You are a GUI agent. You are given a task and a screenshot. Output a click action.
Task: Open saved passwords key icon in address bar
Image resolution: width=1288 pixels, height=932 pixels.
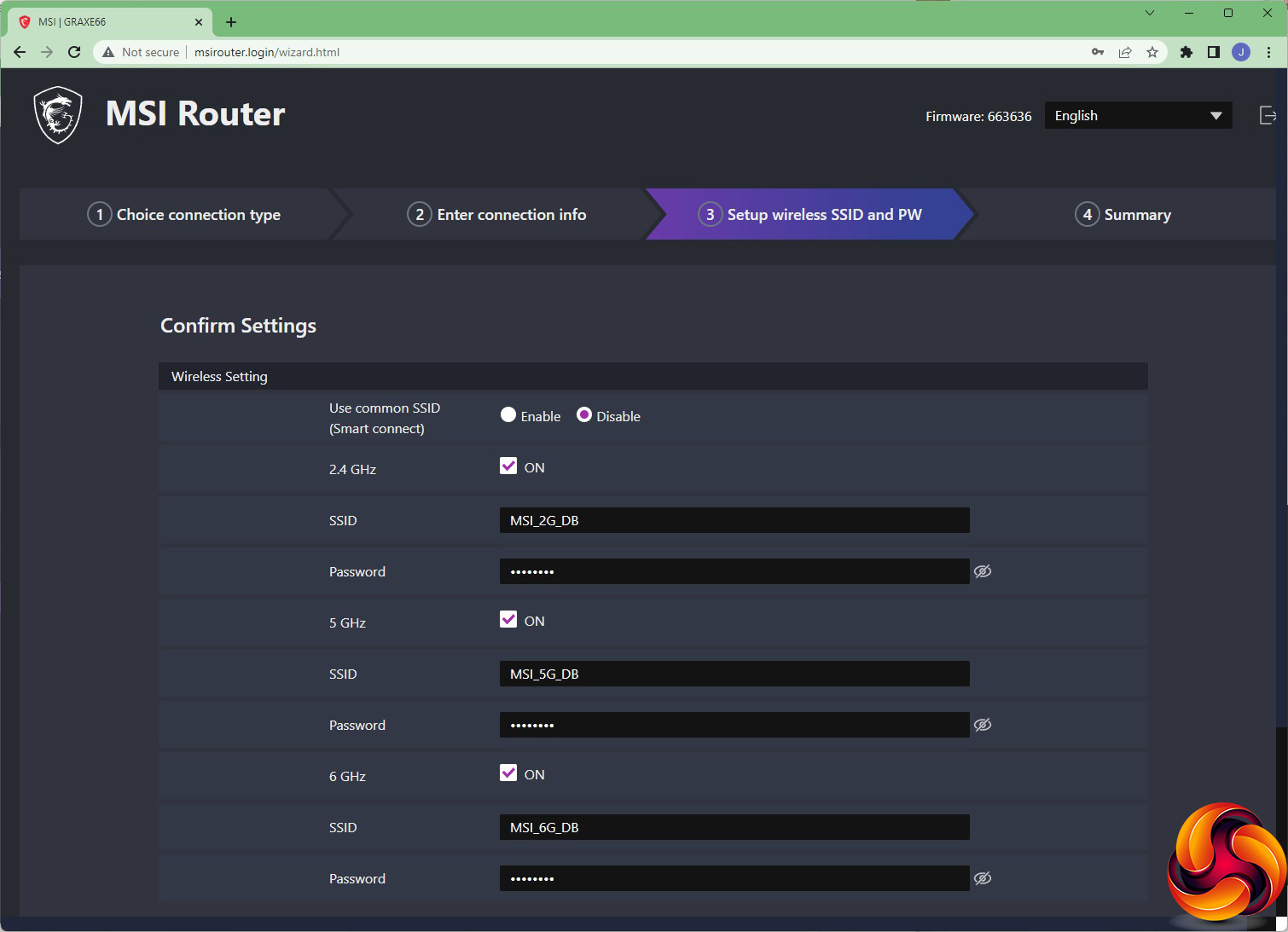point(1098,52)
